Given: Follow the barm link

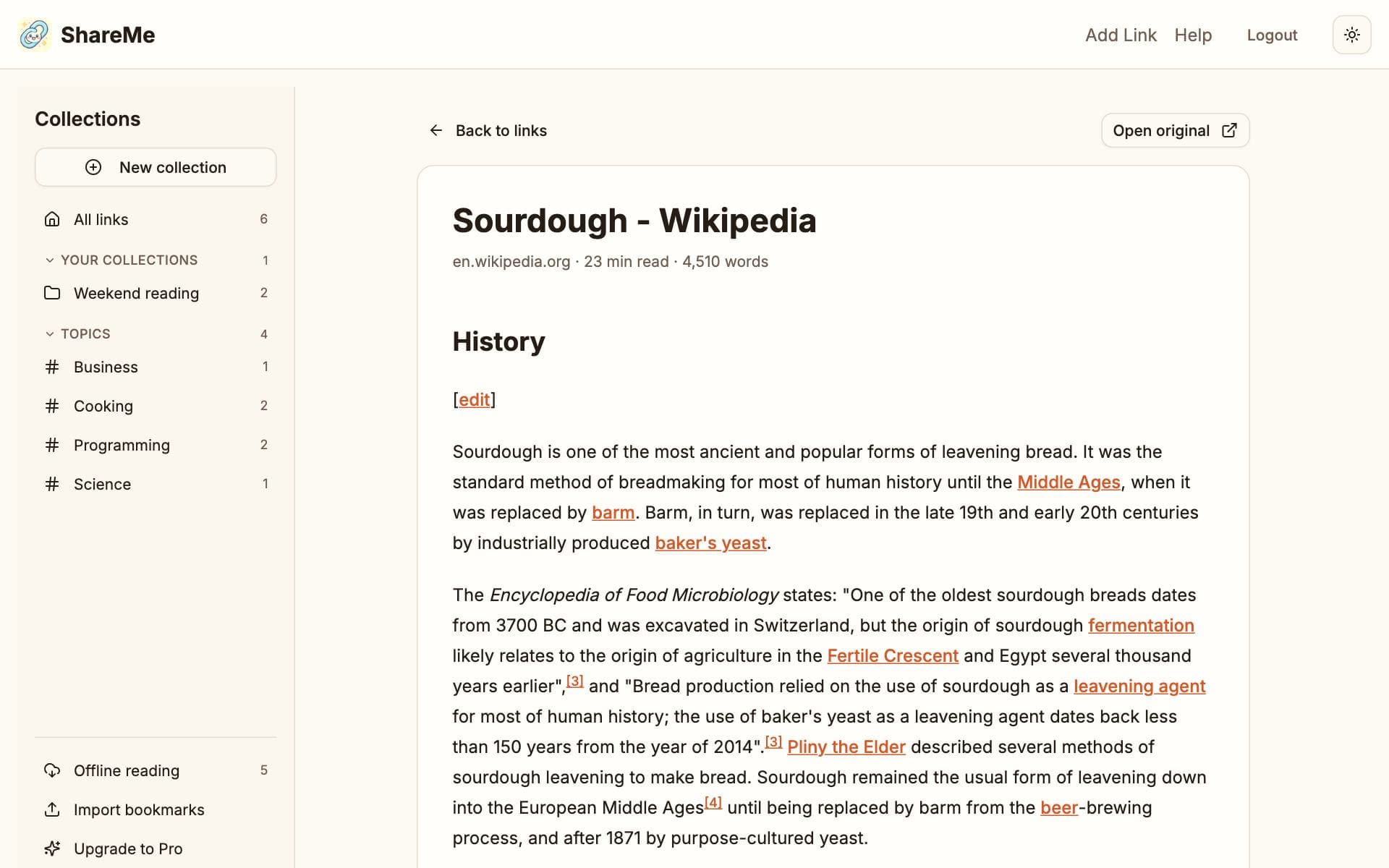Looking at the screenshot, I should pos(613,512).
